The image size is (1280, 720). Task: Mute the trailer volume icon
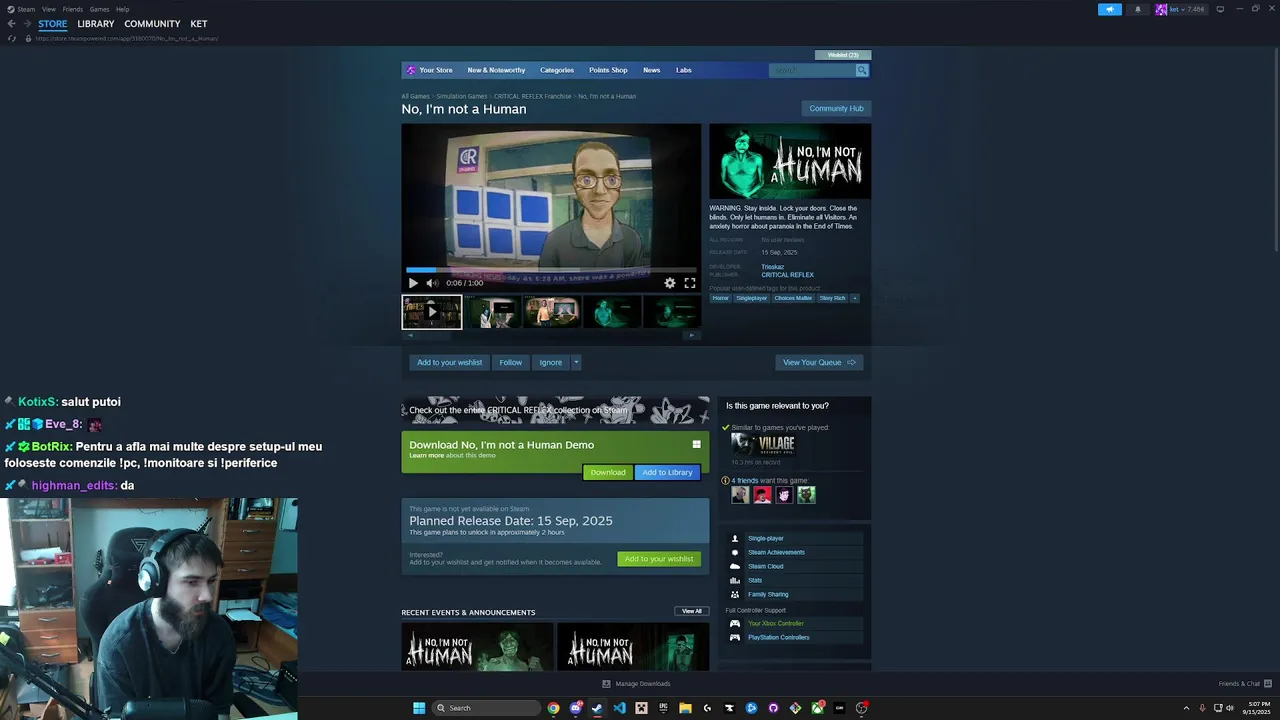[x=432, y=283]
